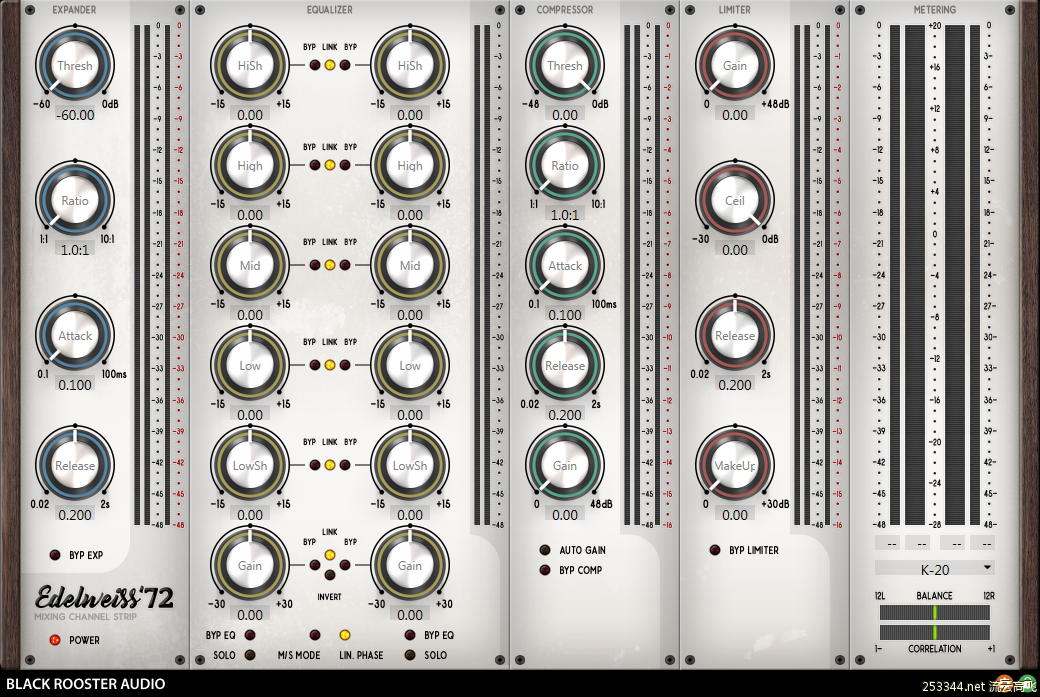The image size is (1040, 697).
Task: Toggle the LINK LED for EQ Gain
Action: 330,555
